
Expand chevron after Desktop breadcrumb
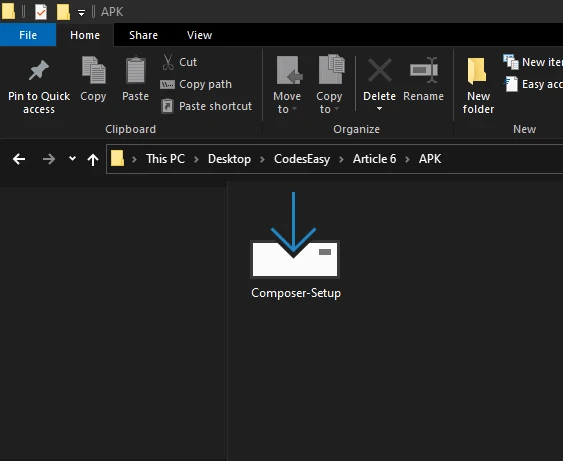pyautogui.click(x=262, y=159)
